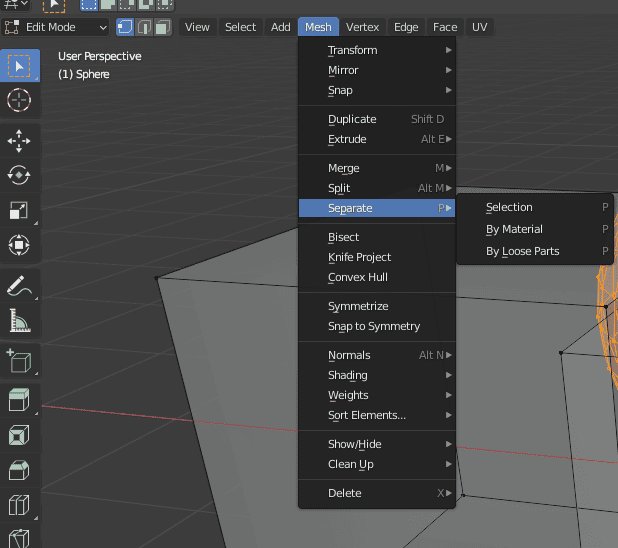The image size is (618, 548).
Task: Open the Add menu
Action: click(281, 27)
